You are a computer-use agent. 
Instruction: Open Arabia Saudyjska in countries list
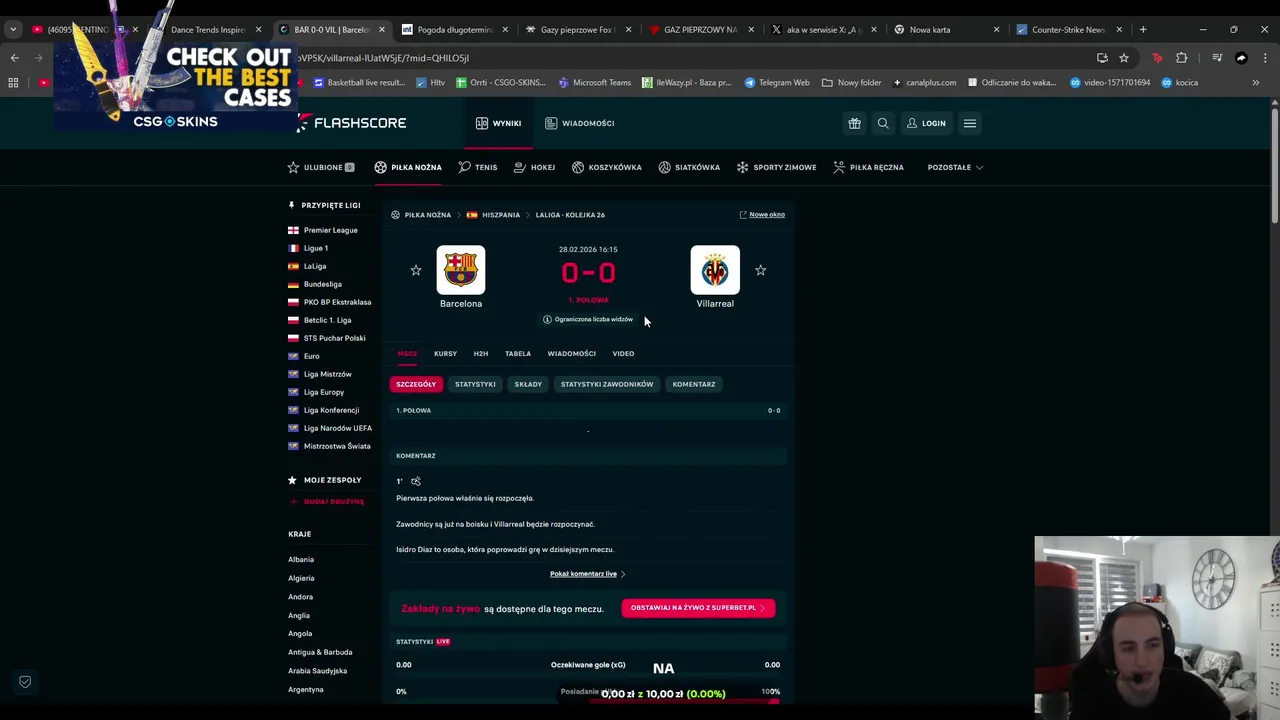pyautogui.click(x=318, y=671)
